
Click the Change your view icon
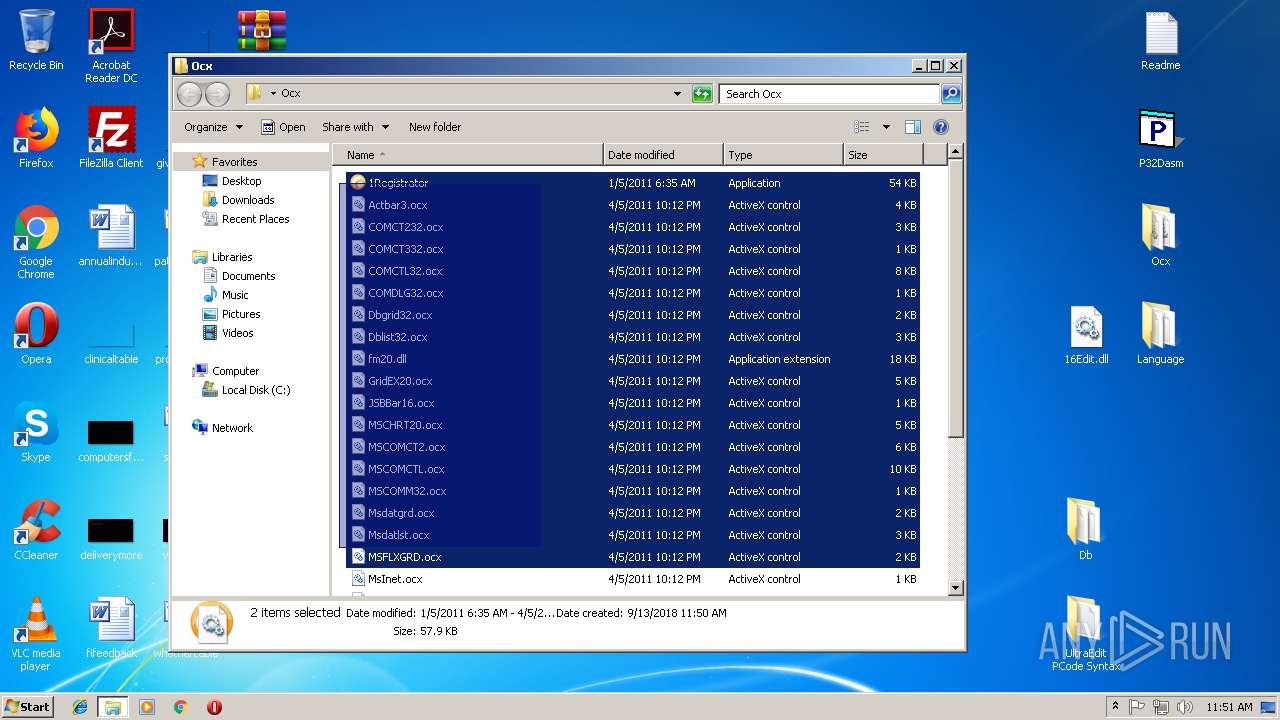862,127
